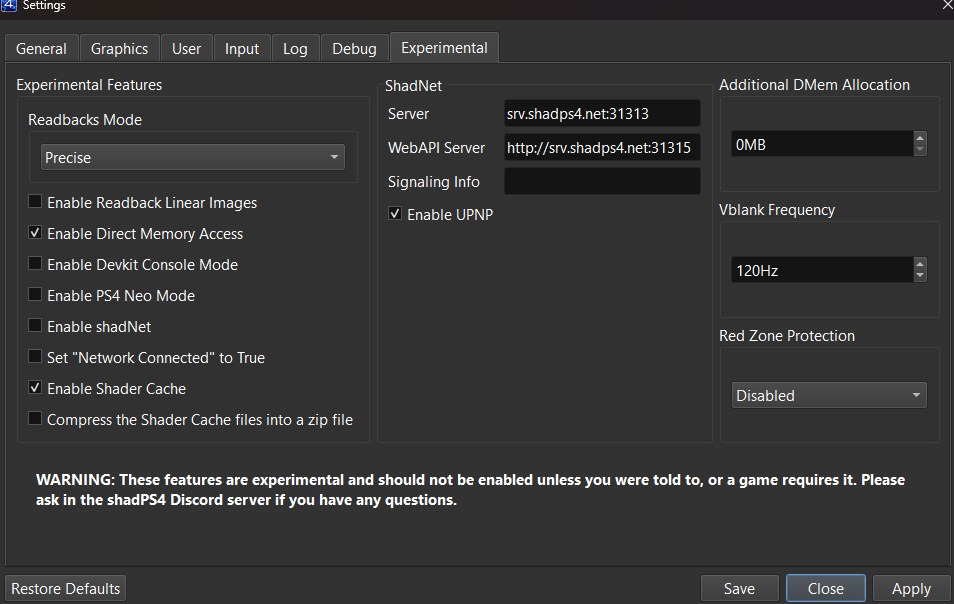Uncheck Enable Shader Cache
Viewport: 954px width, 604px height.
35,388
